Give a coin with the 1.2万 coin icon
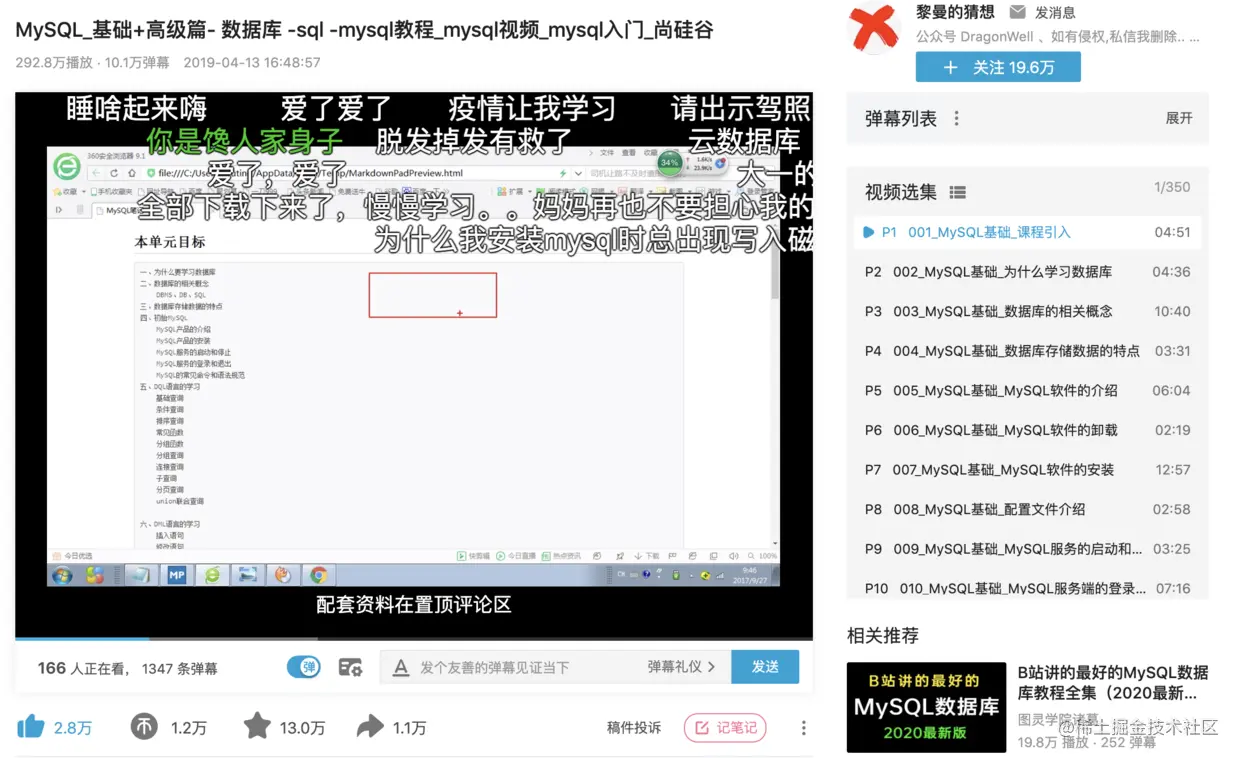Image resolution: width=1240 pixels, height=759 pixels. click(x=144, y=727)
